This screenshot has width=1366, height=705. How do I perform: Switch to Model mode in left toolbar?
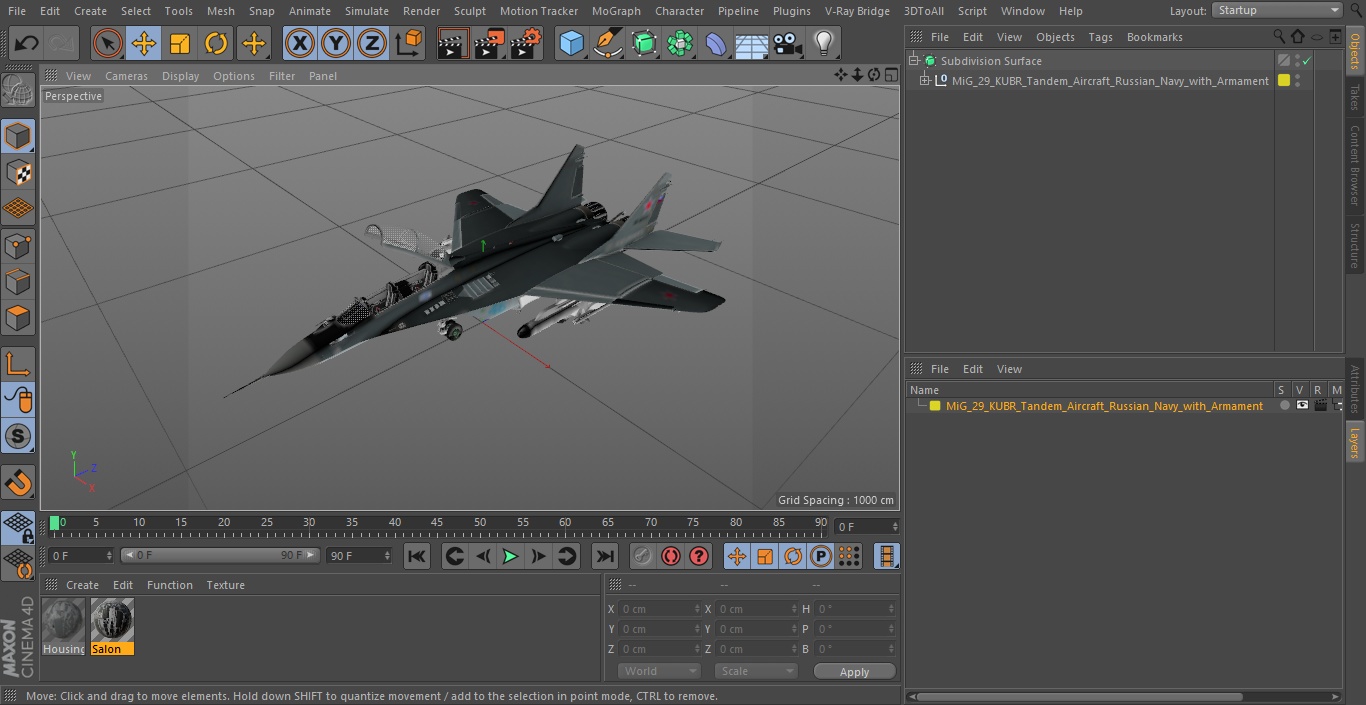point(18,136)
